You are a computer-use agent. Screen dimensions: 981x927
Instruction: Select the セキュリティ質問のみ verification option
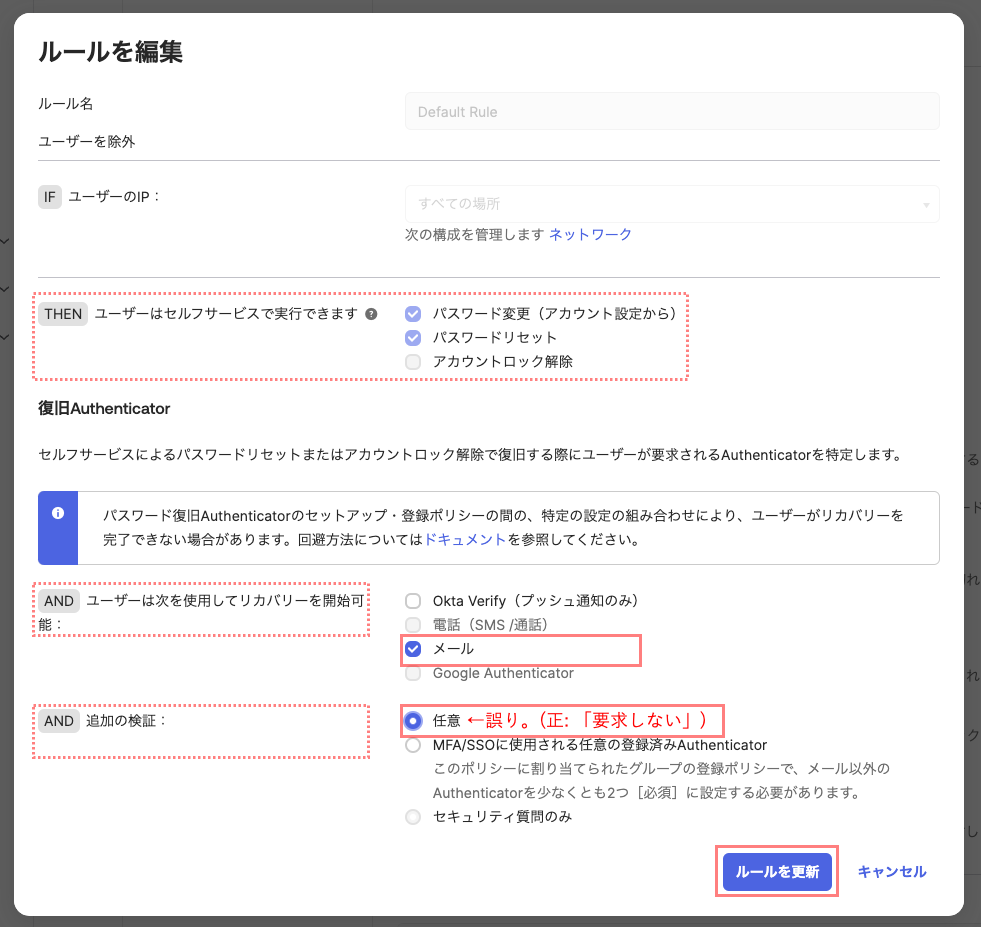tap(413, 816)
